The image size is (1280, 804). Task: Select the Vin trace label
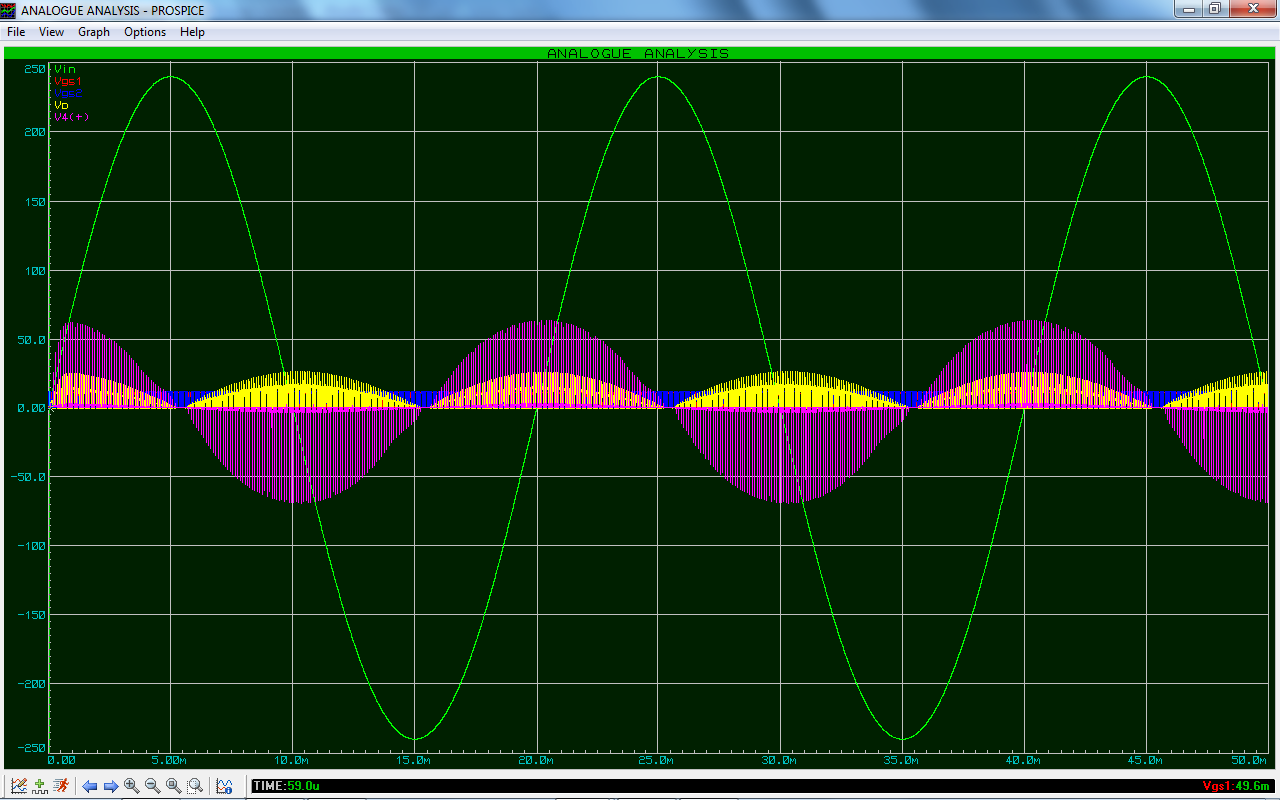65,69
